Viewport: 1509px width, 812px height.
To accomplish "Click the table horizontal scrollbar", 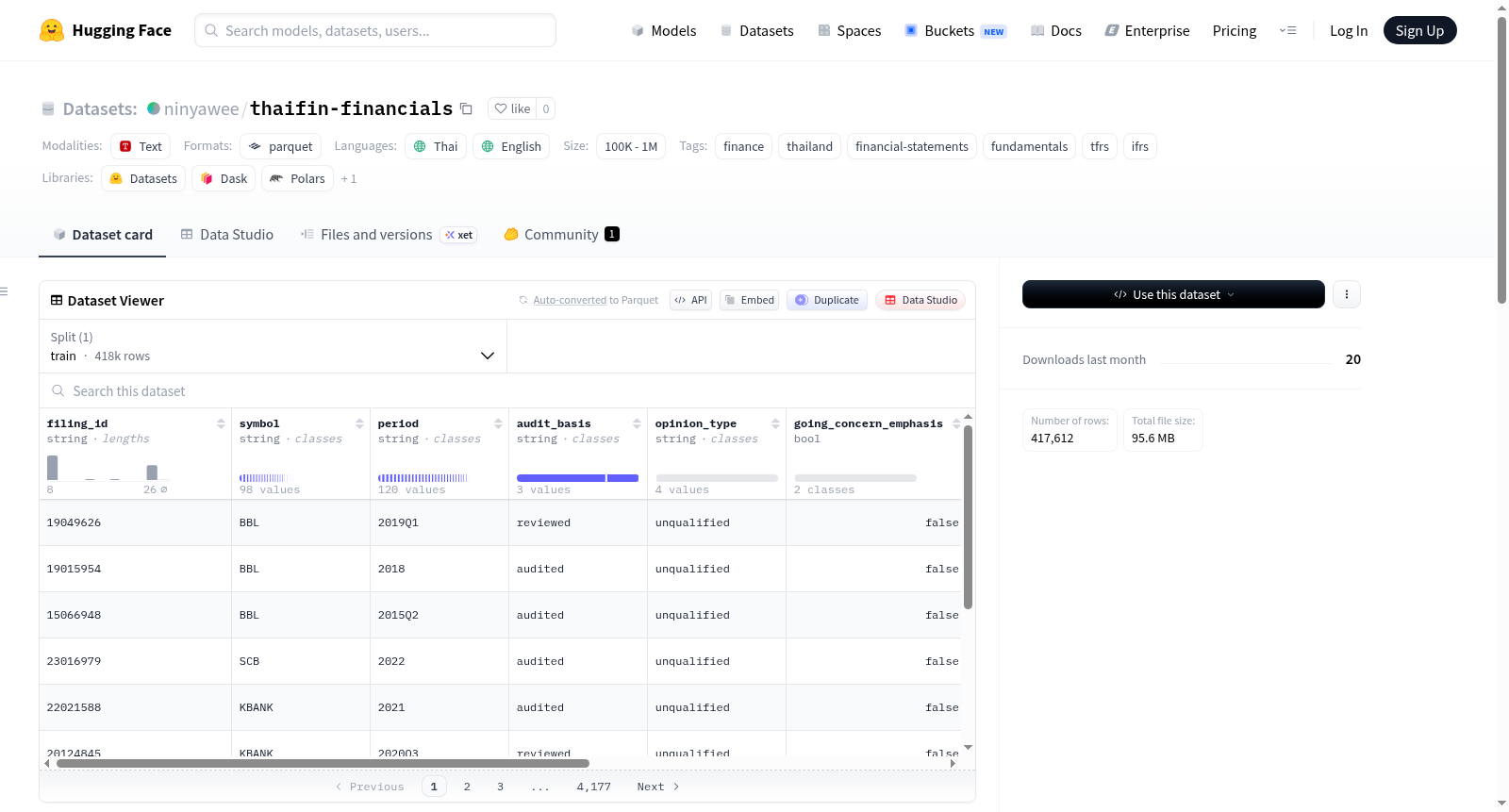I will [323, 763].
